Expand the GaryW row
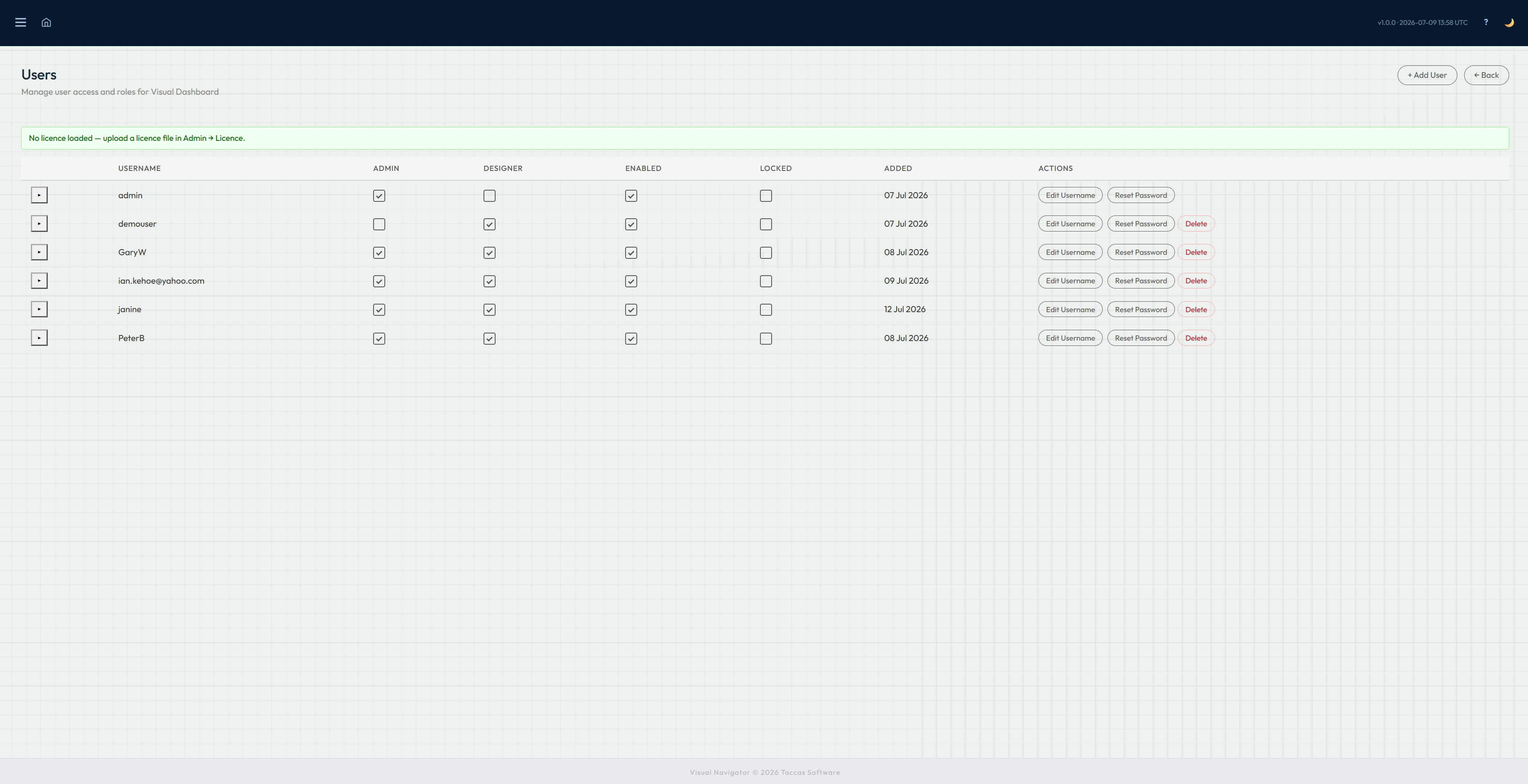Screen dimensions: 1528x784 coord(39,252)
